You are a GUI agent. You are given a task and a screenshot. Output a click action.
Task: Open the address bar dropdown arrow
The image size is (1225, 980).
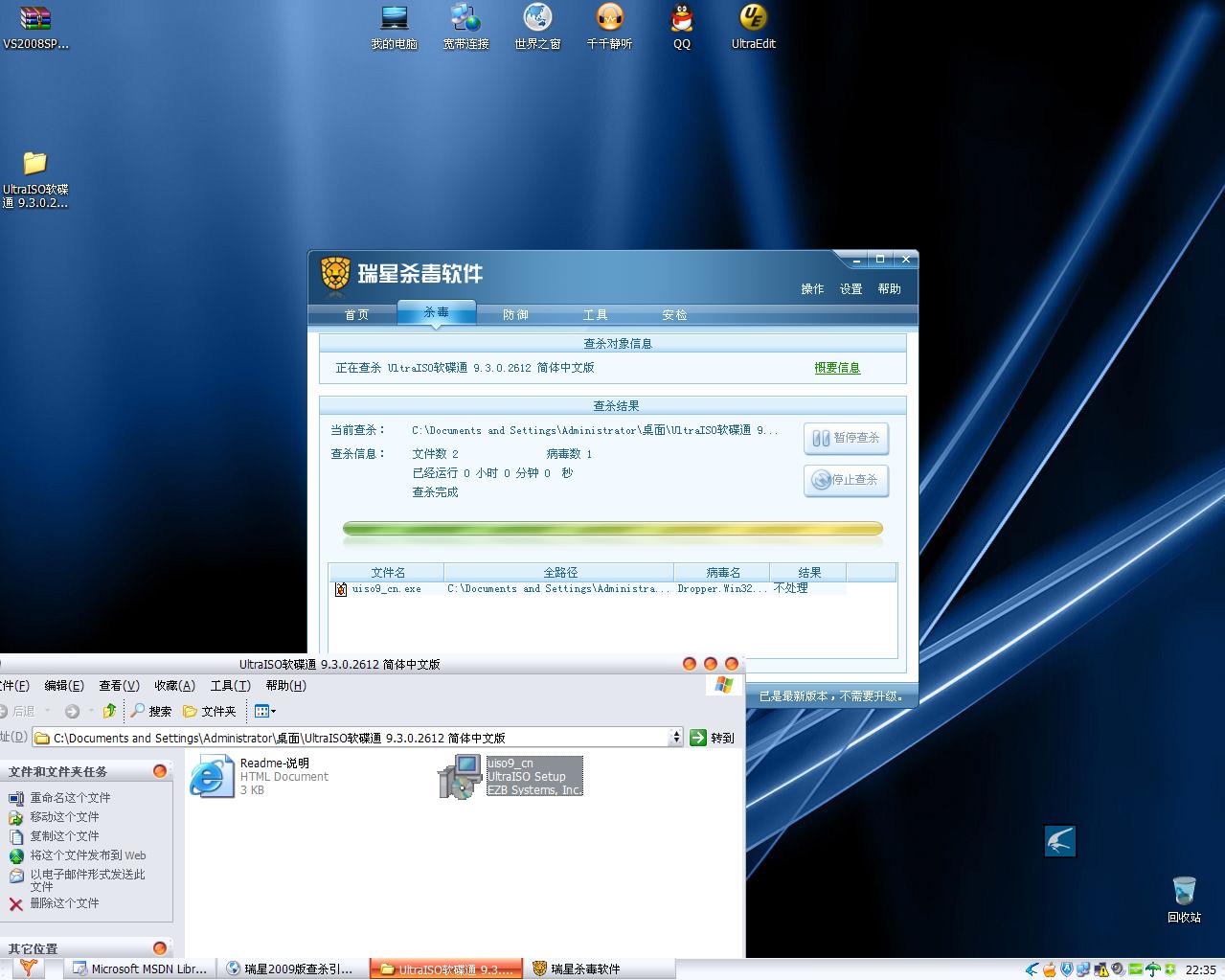click(676, 737)
